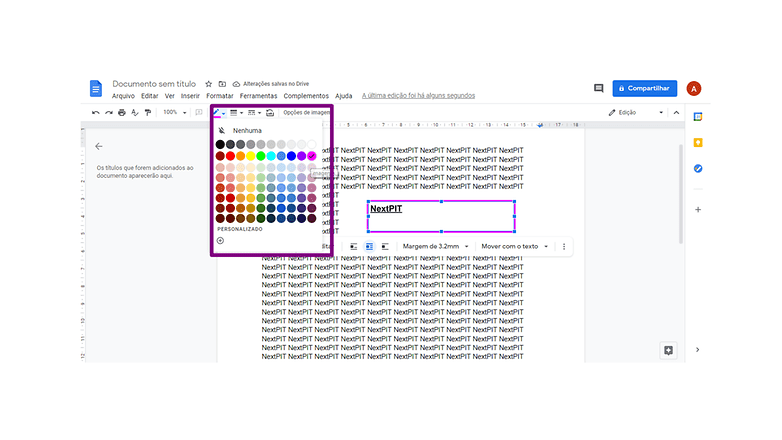Print the document using printer icon
Viewport: 782px width, 440px height.
122,113
